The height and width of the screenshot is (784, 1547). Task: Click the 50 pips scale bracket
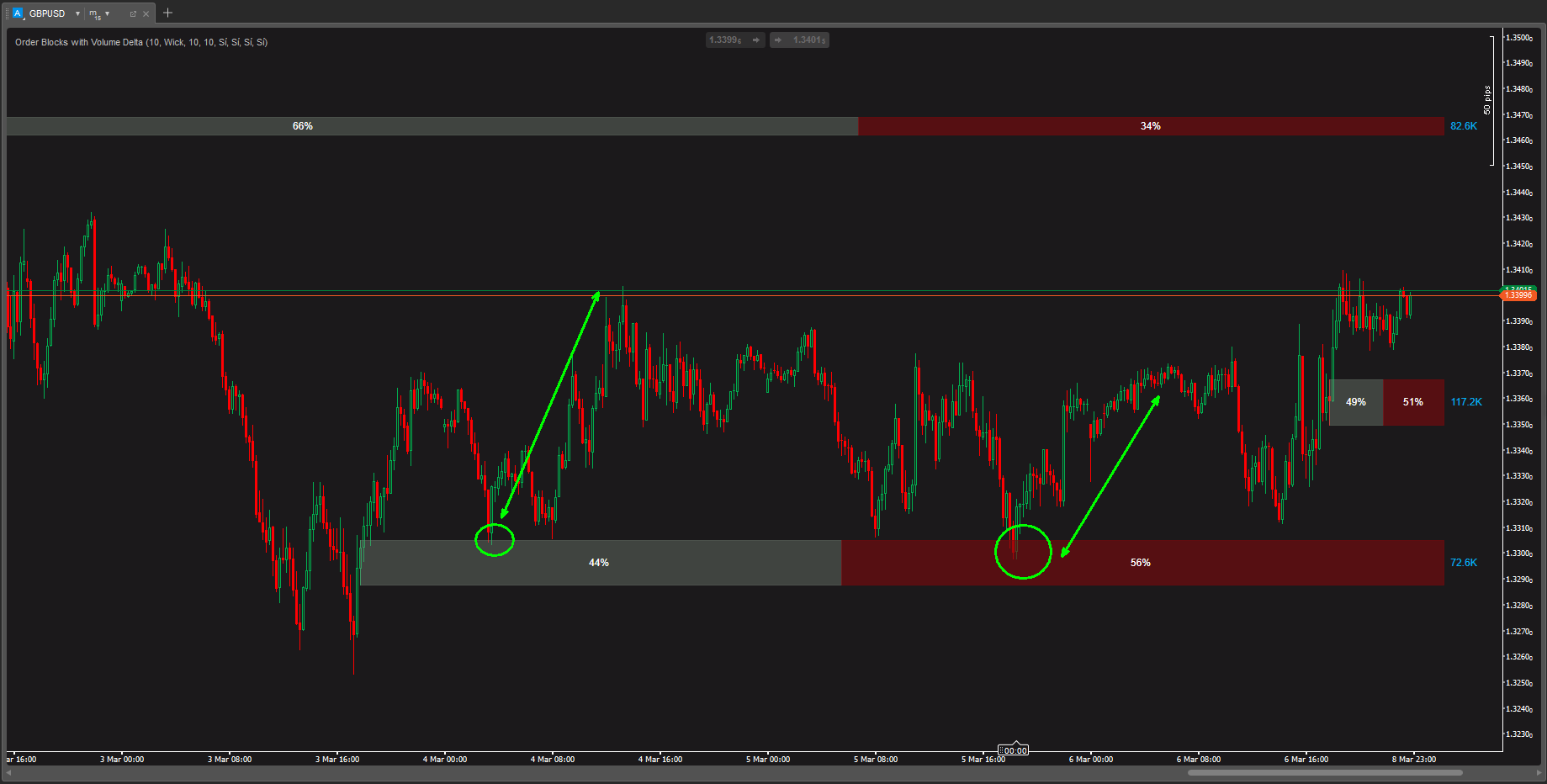tap(1491, 101)
